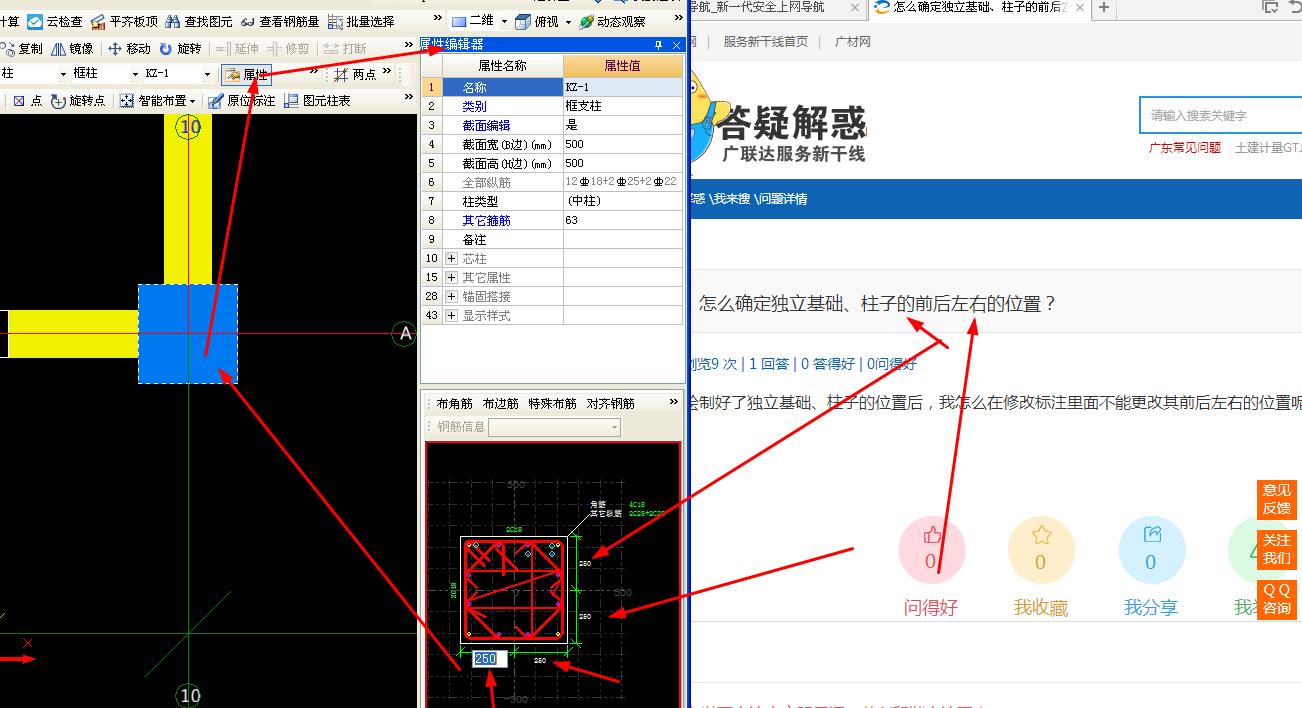This screenshot has width=1302, height=708.
Task: Click the 打断 break tool
Action: tap(345, 48)
